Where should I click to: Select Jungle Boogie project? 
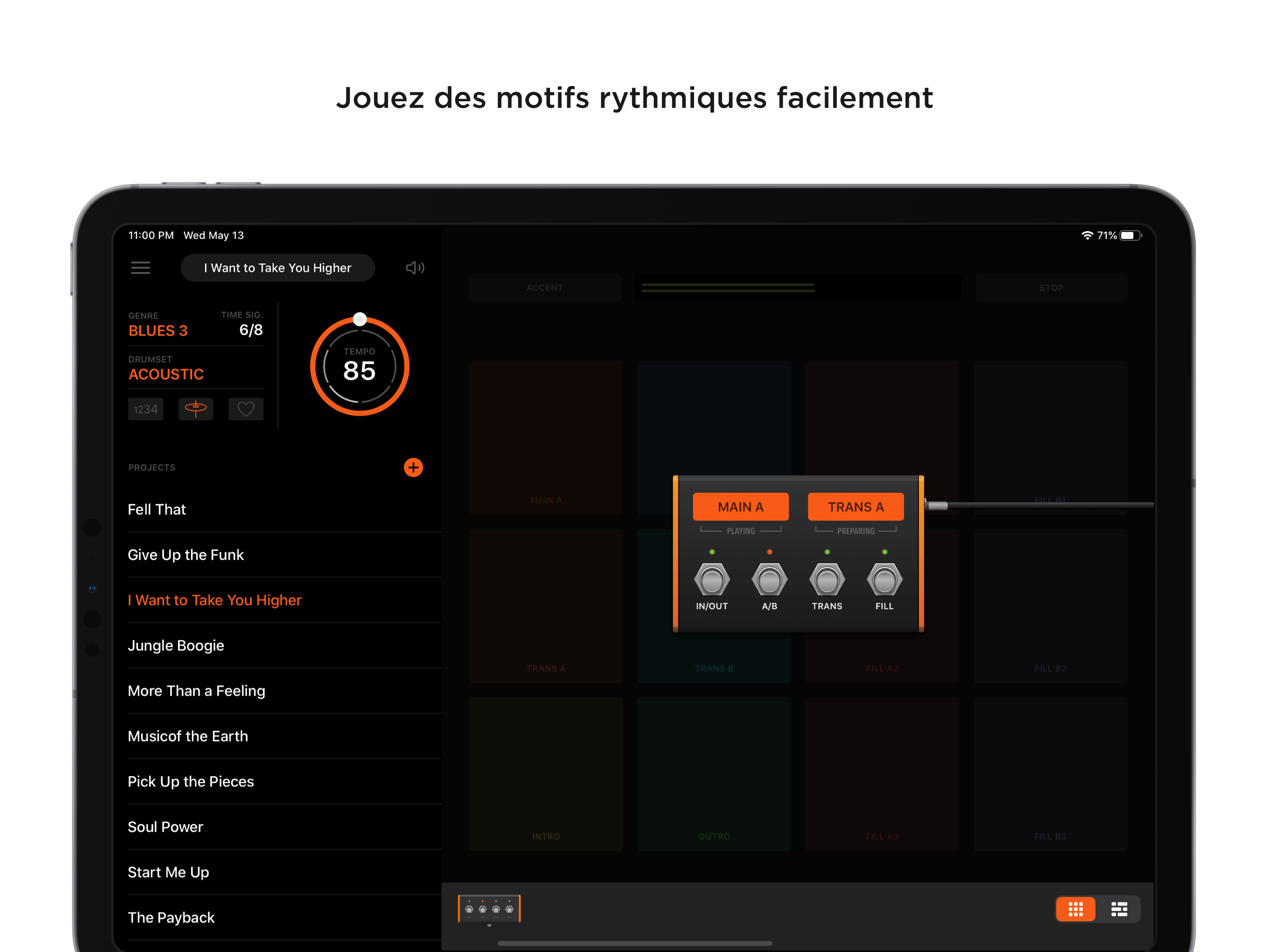pos(176,645)
